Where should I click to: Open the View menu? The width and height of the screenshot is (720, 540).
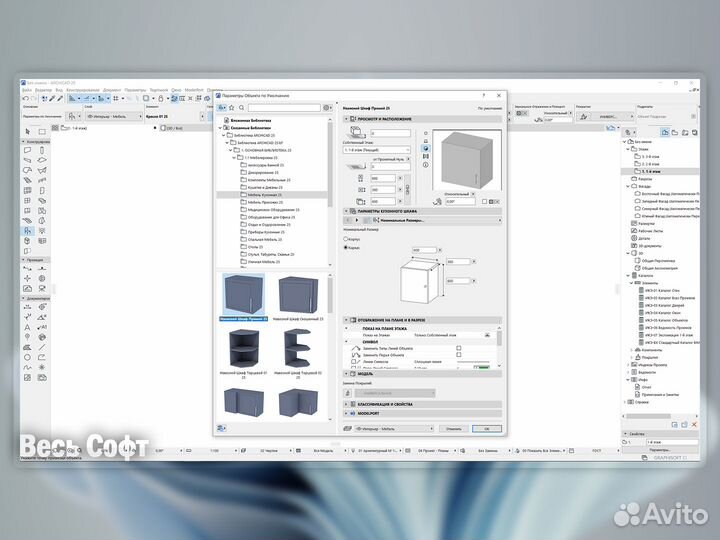(x=59, y=90)
